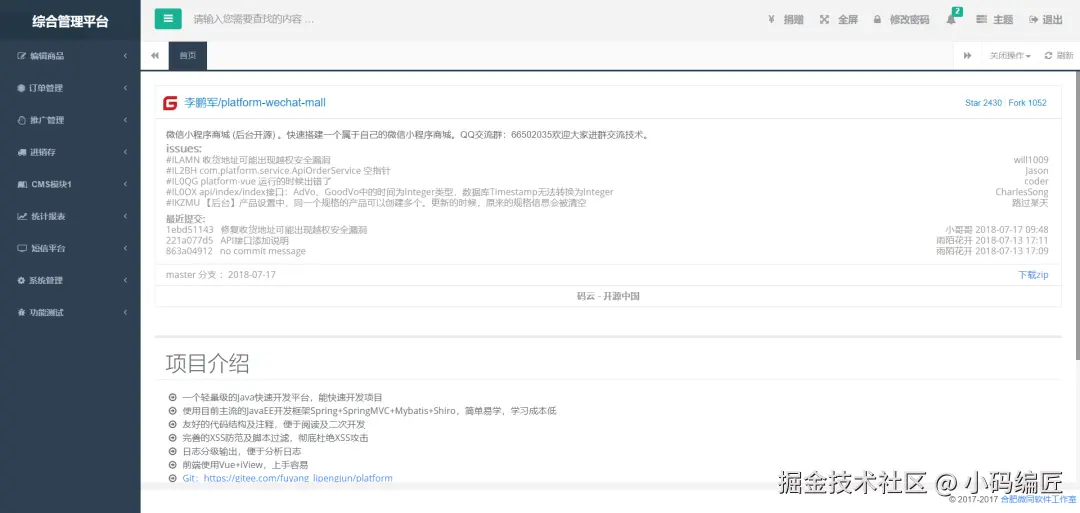Click the 项目介绍 heading
Screen dimensions: 1080x513
point(207,364)
